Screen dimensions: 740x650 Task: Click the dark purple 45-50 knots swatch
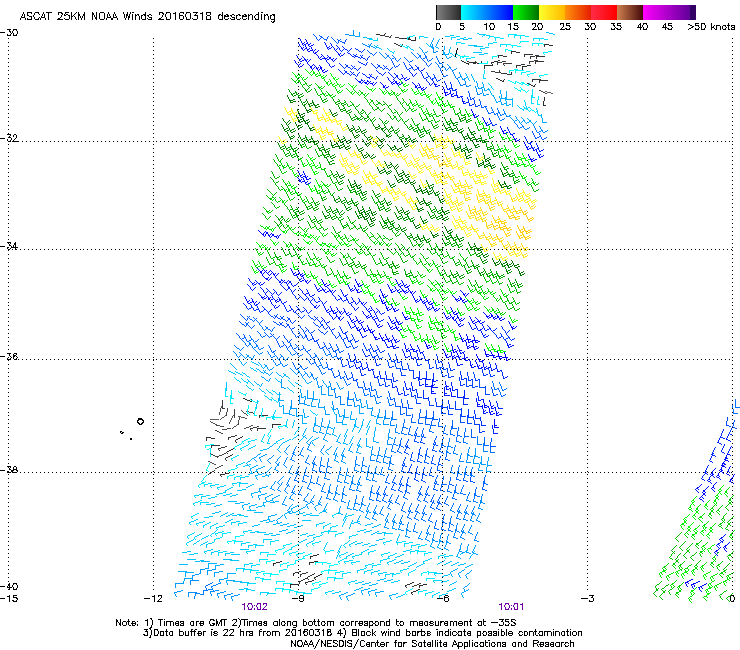tap(682, 12)
